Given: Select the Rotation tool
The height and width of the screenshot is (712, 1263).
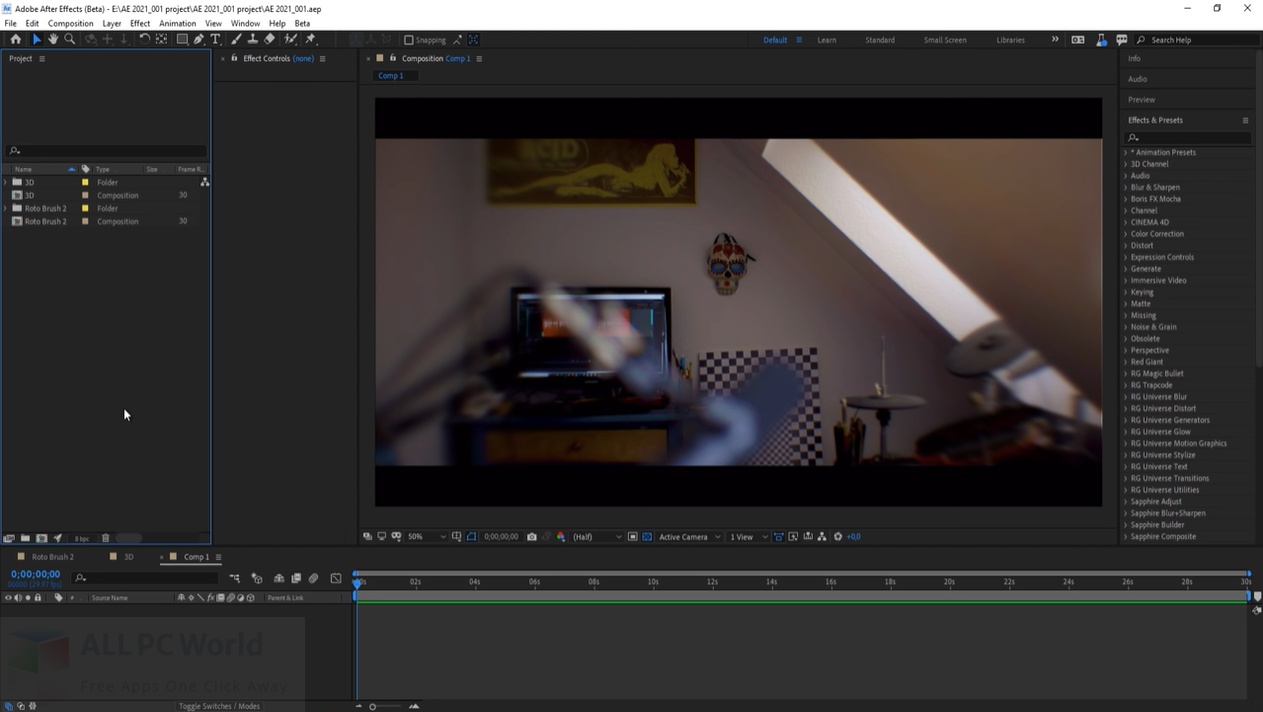Looking at the screenshot, I should [145, 39].
